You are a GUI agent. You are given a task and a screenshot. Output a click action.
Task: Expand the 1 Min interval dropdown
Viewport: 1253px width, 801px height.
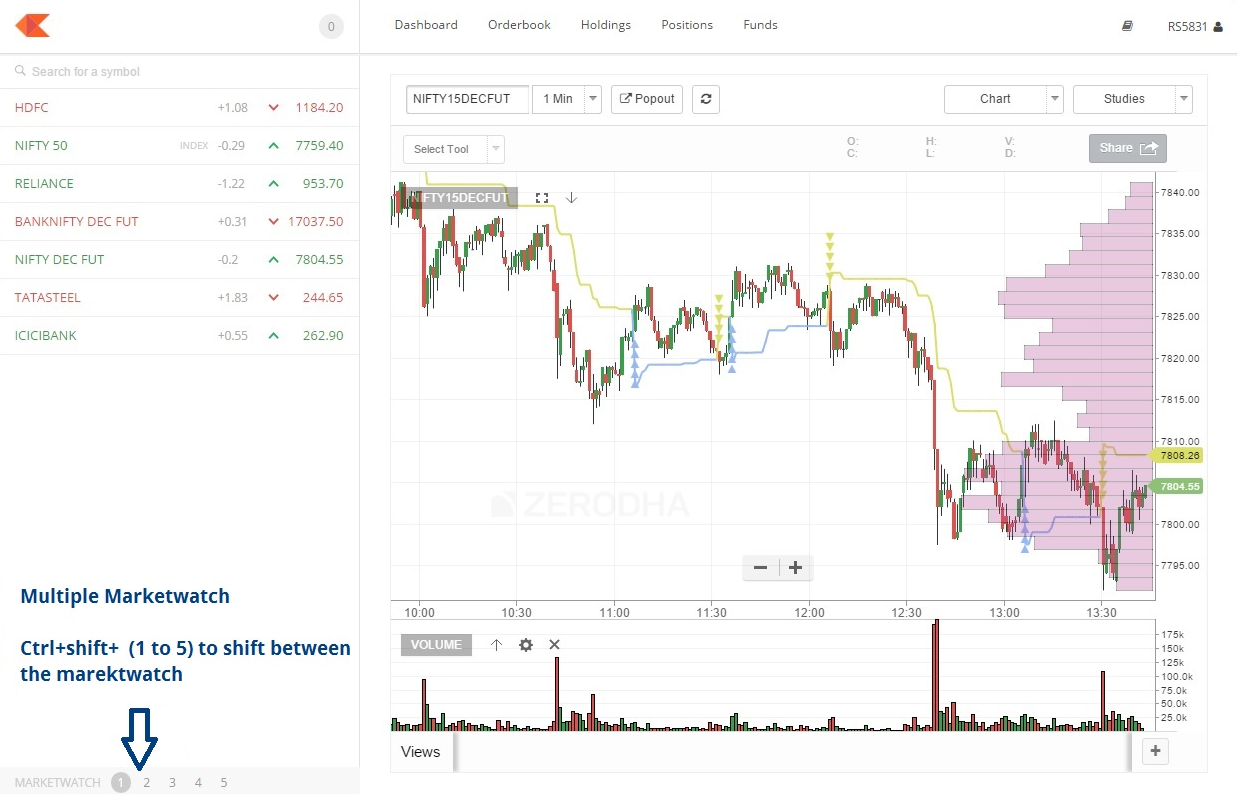pos(593,99)
